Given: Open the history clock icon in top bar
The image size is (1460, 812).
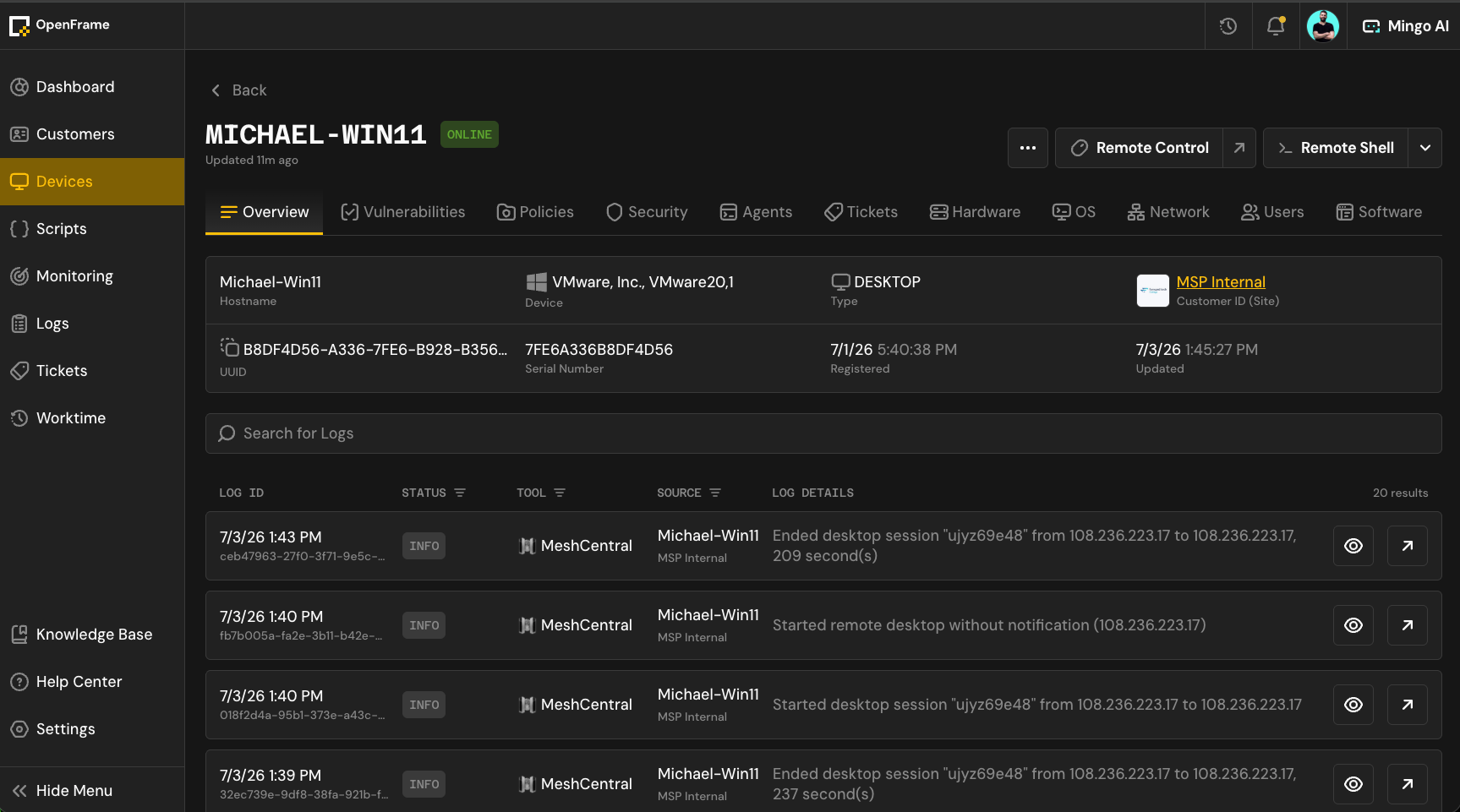Looking at the screenshot, I should coord(1228,26).
